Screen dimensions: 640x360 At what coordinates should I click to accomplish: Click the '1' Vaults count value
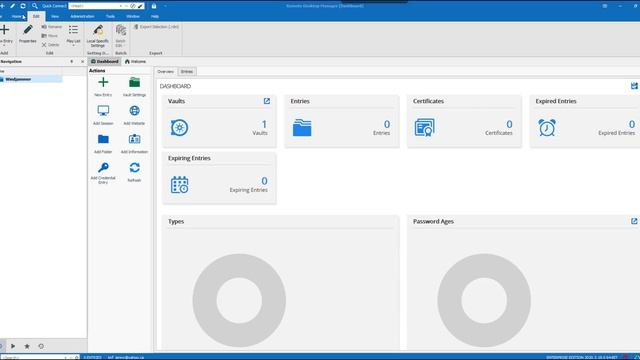coord(264,124)
